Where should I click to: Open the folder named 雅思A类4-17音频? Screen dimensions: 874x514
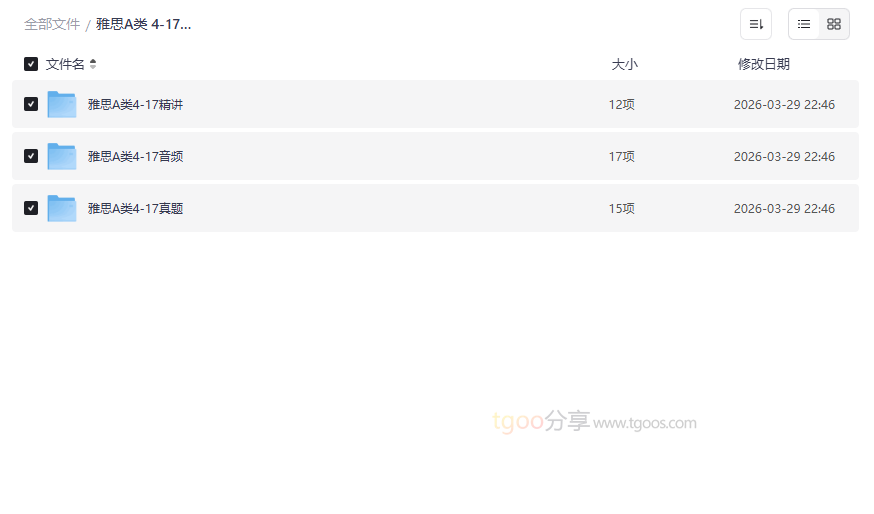click(x=135, y=156)
